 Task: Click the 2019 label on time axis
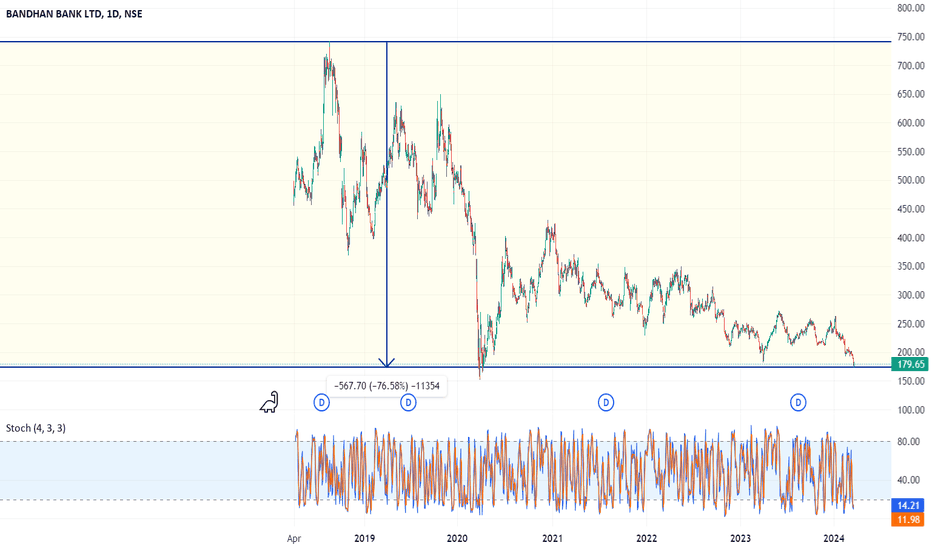coord(364,539)
